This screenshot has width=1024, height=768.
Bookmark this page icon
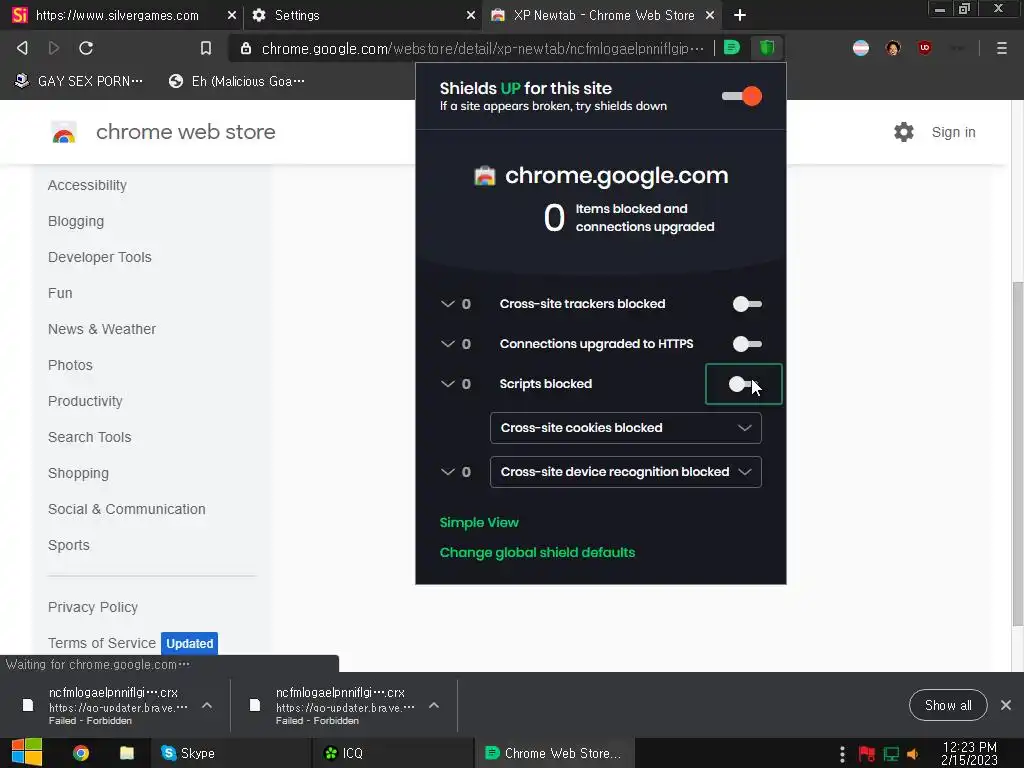click(x=206, y=48)
